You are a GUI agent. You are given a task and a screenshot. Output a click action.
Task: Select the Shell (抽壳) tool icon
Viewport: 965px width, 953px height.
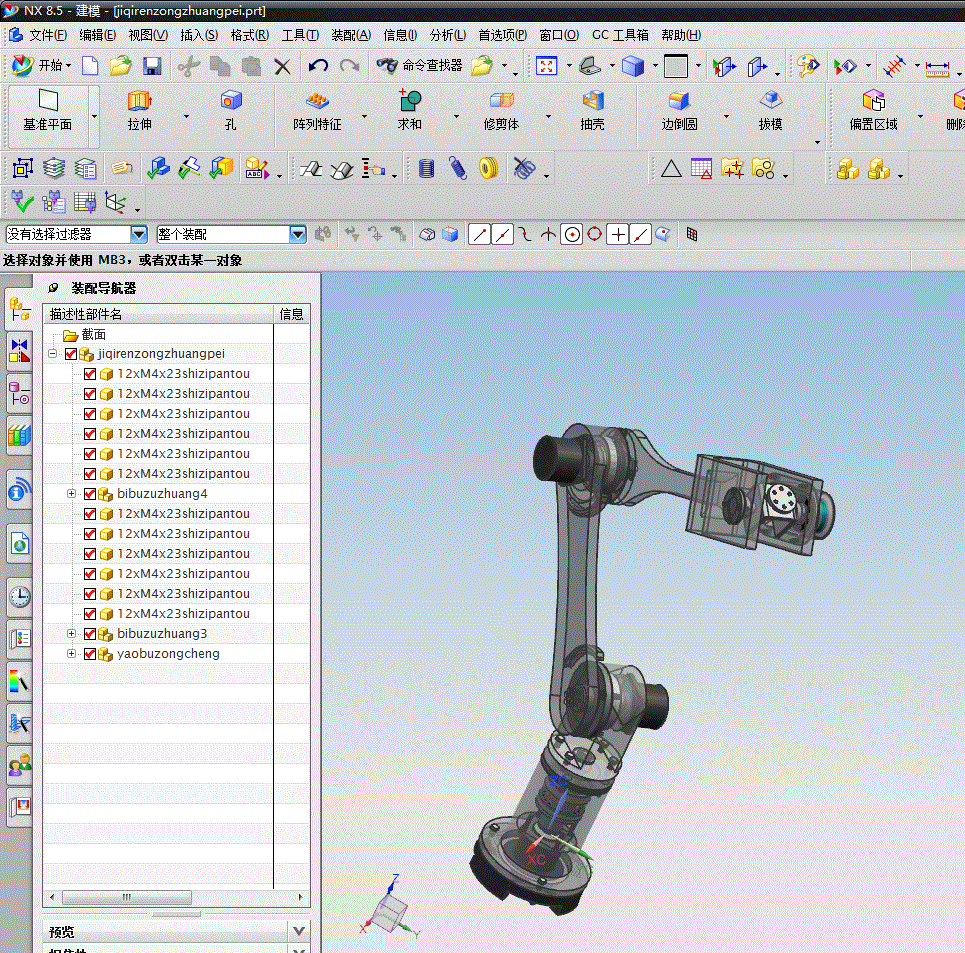(593, 101)
